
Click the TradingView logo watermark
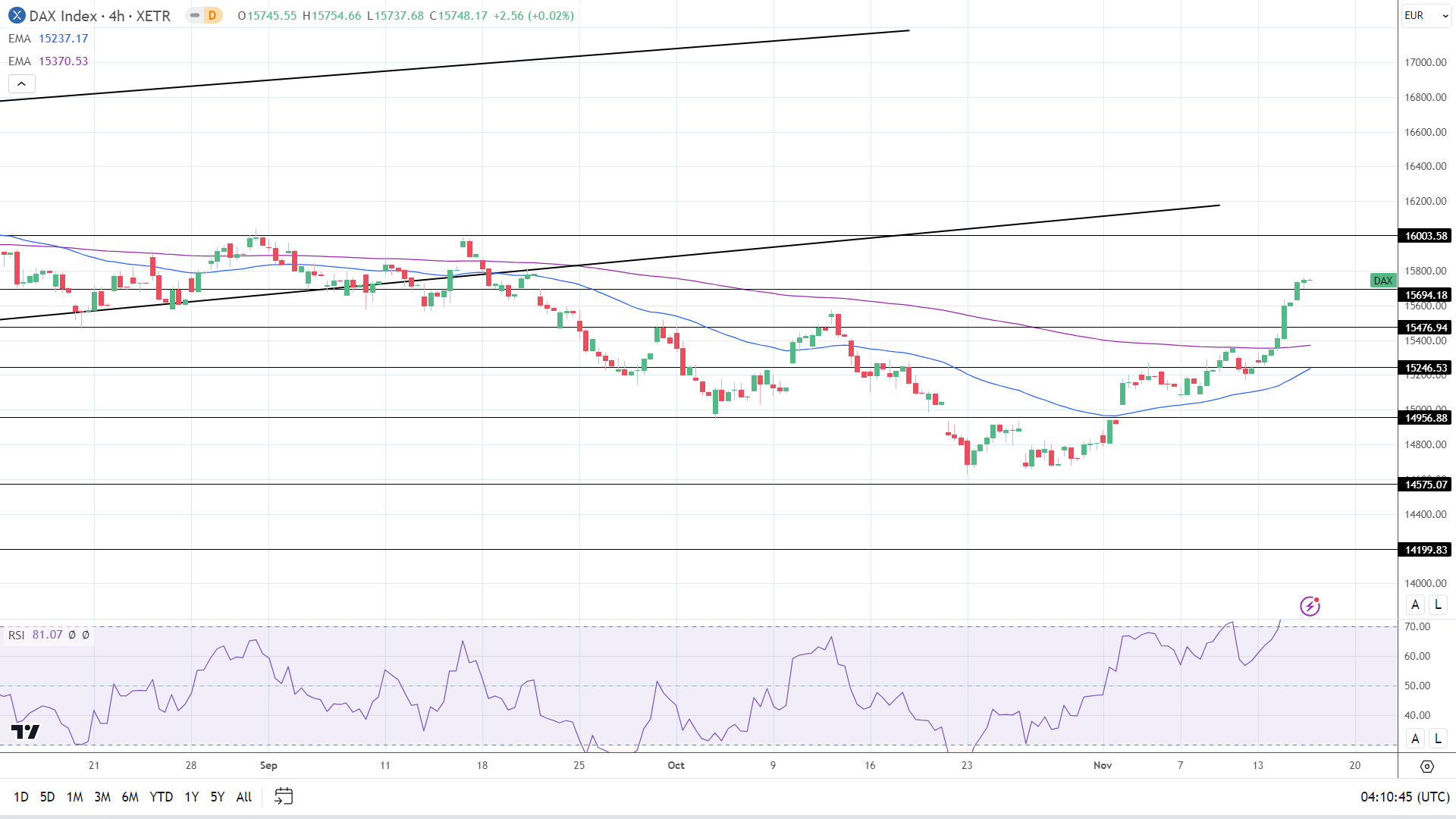(25, 732)
